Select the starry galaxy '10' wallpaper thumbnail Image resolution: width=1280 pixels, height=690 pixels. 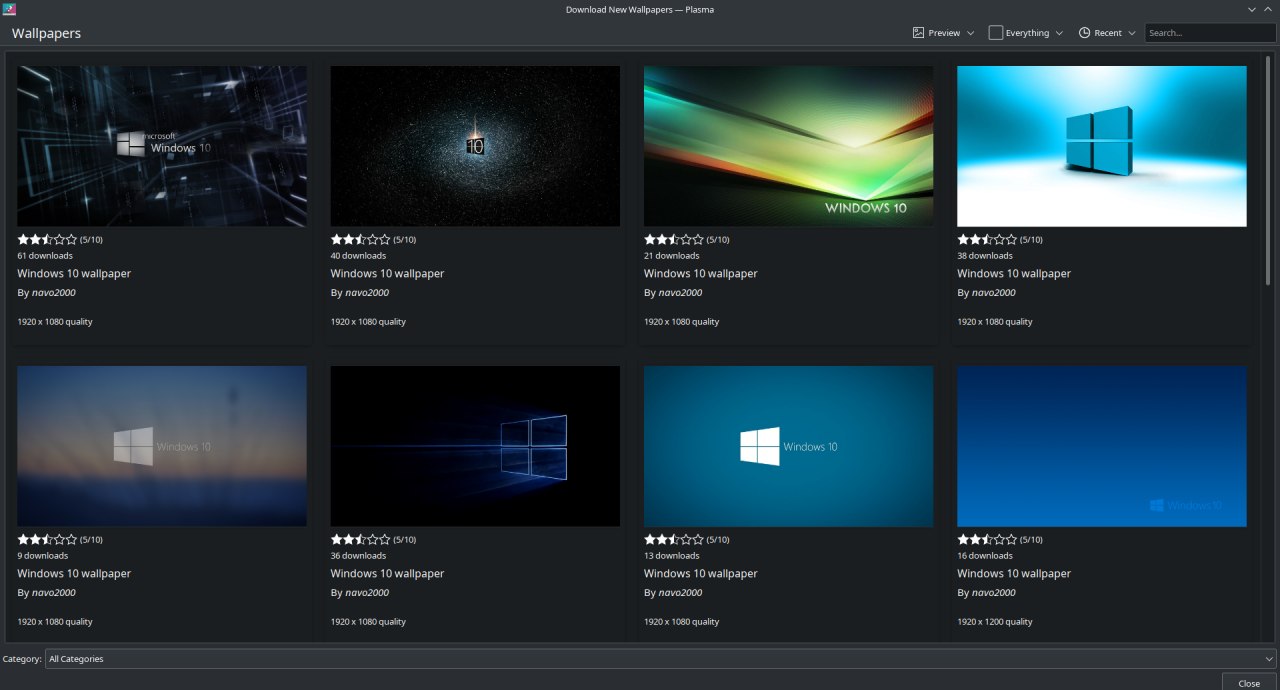[x=475, y=146]
